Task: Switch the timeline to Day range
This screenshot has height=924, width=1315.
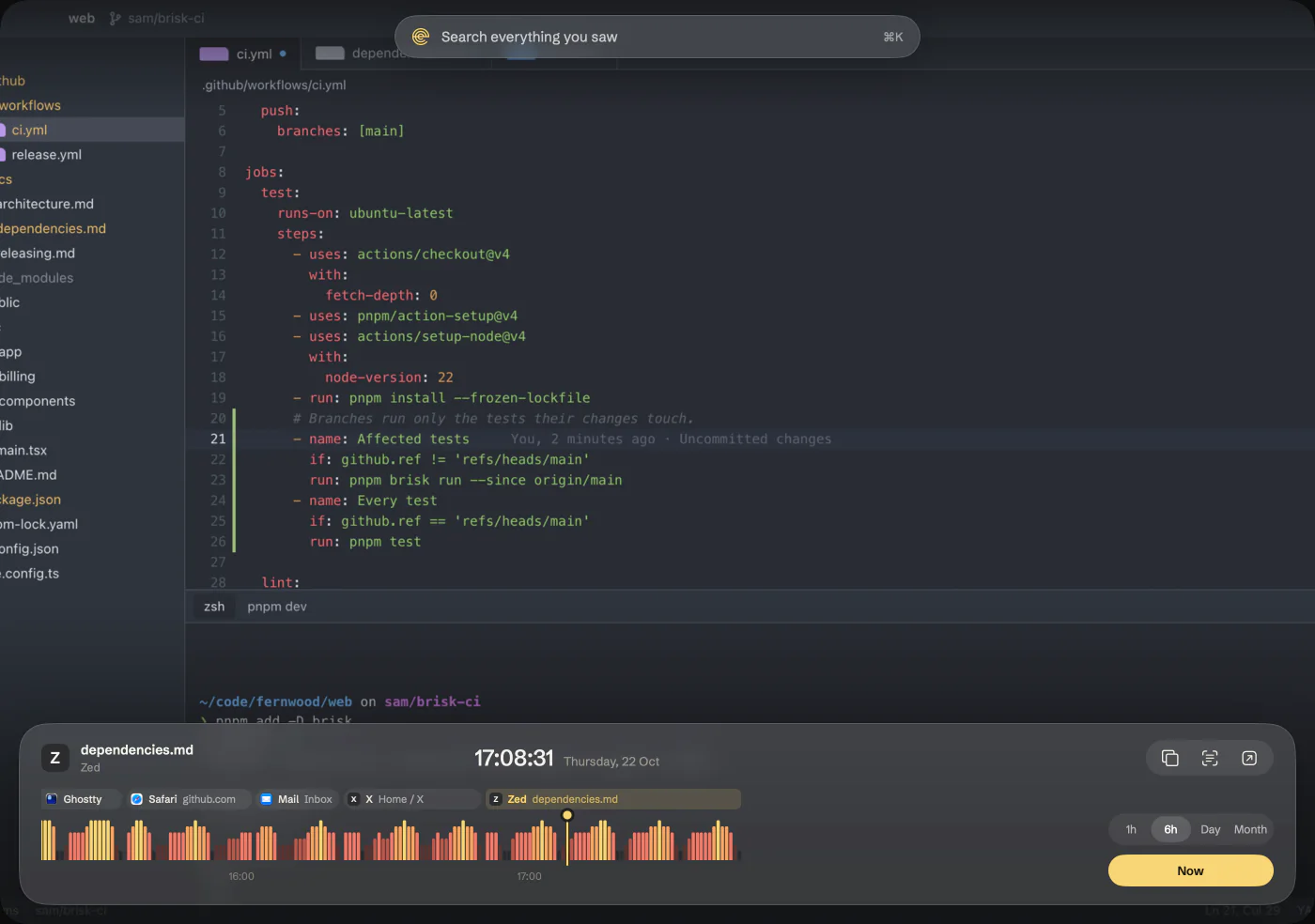Action: [x=1210, y=829]
